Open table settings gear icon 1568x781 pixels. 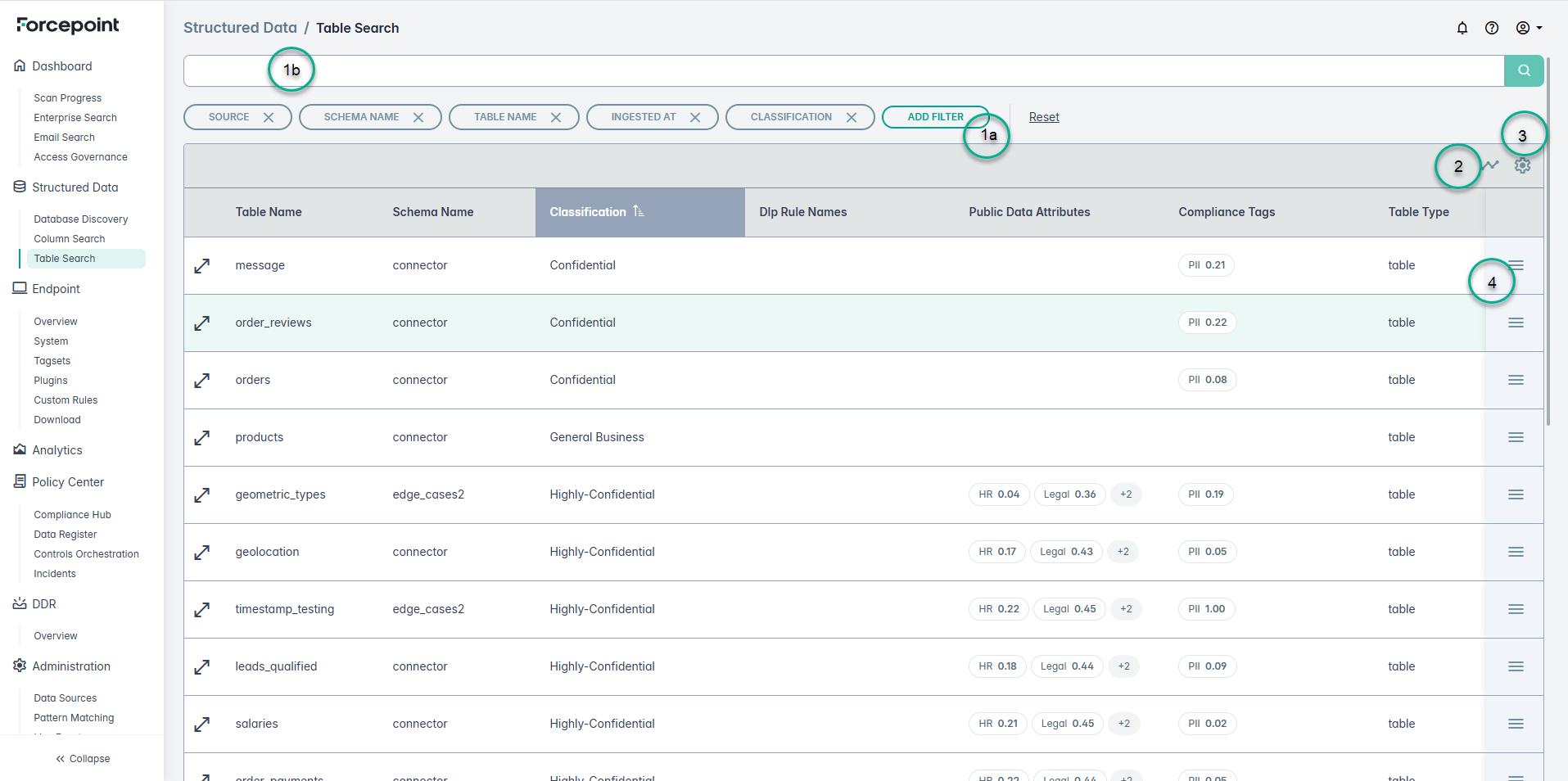[x=1521, y=166]
